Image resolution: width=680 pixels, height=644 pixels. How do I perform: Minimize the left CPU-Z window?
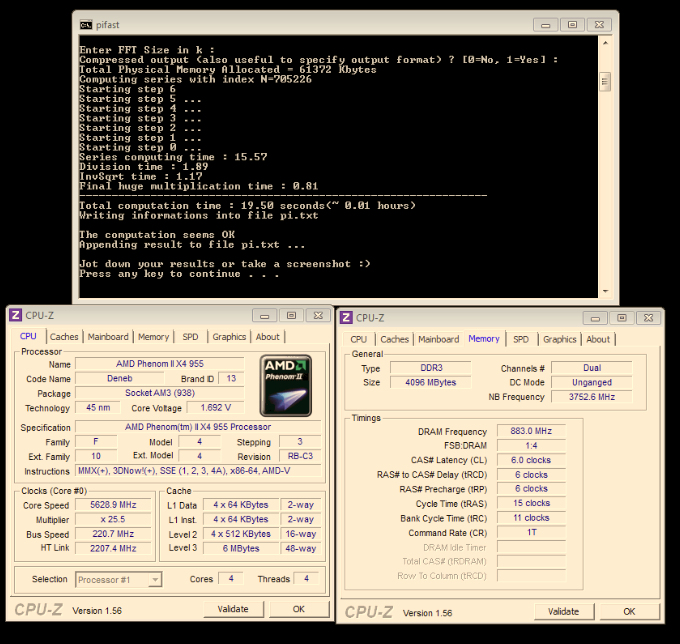tap(265, 316)
